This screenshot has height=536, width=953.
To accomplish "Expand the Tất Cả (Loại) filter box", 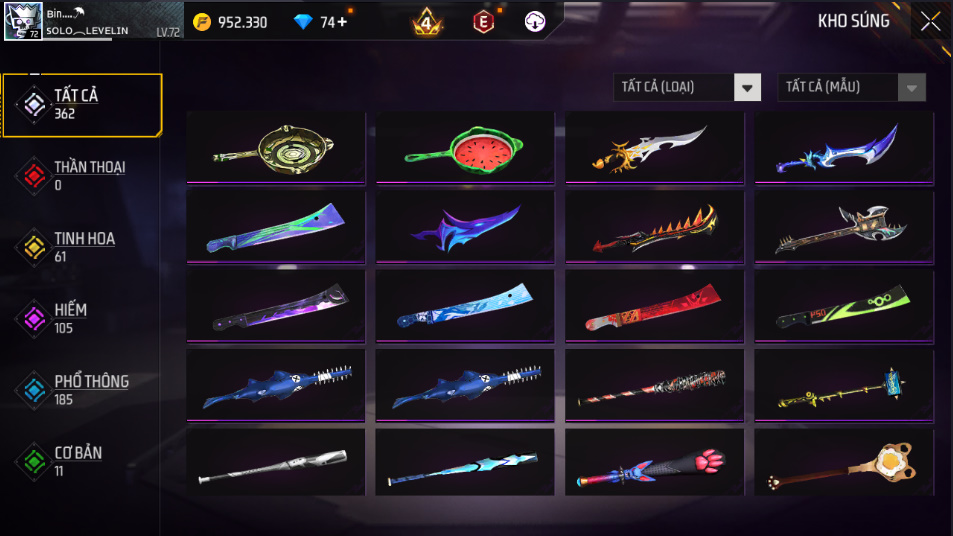I will (x=687, y=88).
